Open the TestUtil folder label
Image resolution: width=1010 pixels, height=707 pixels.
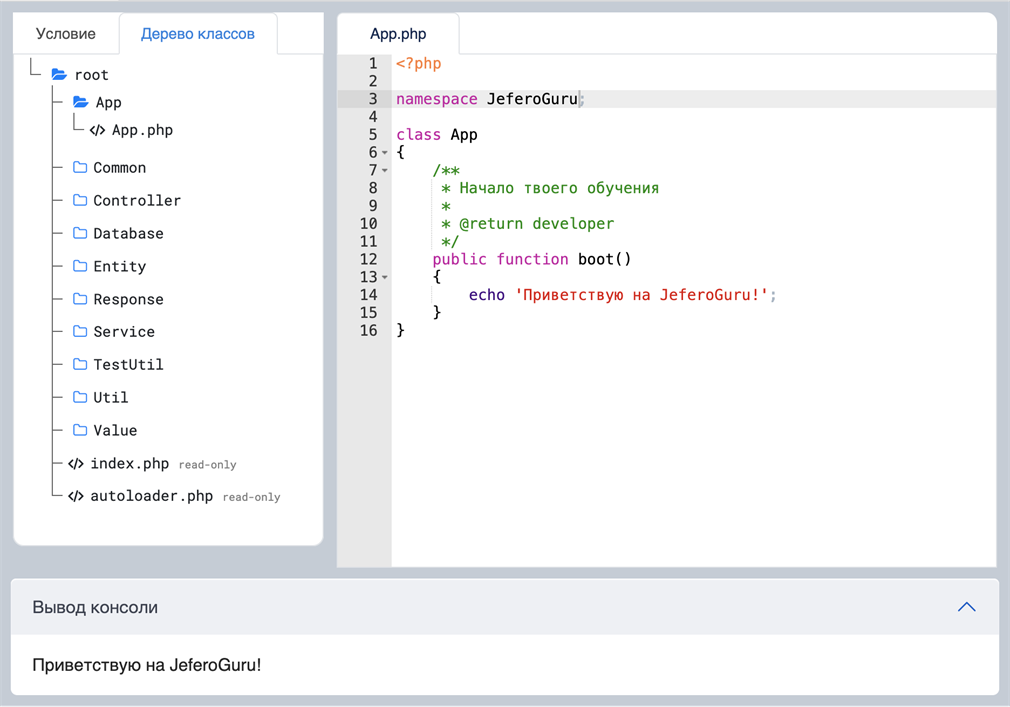pos(128,365)
